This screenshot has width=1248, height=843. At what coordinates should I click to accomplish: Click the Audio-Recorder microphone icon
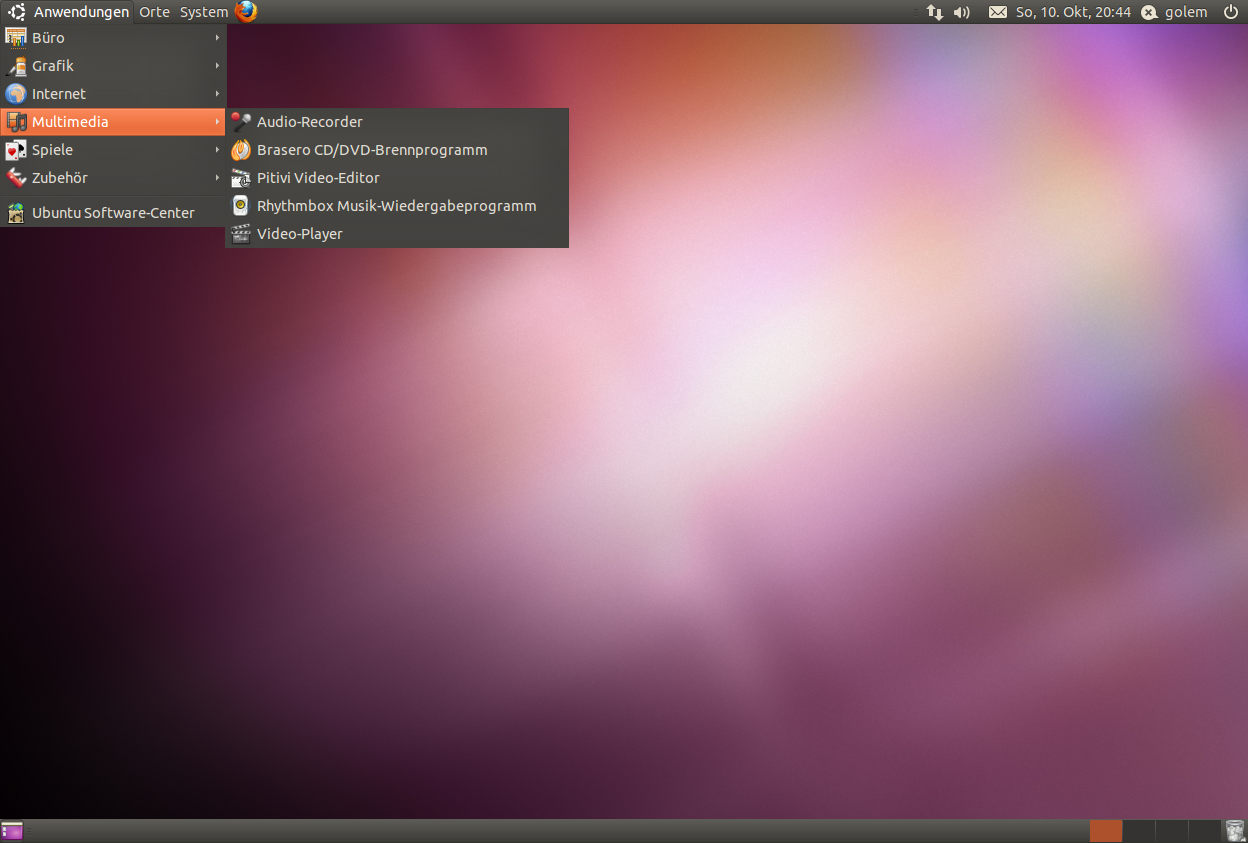[x=241, y=122]
